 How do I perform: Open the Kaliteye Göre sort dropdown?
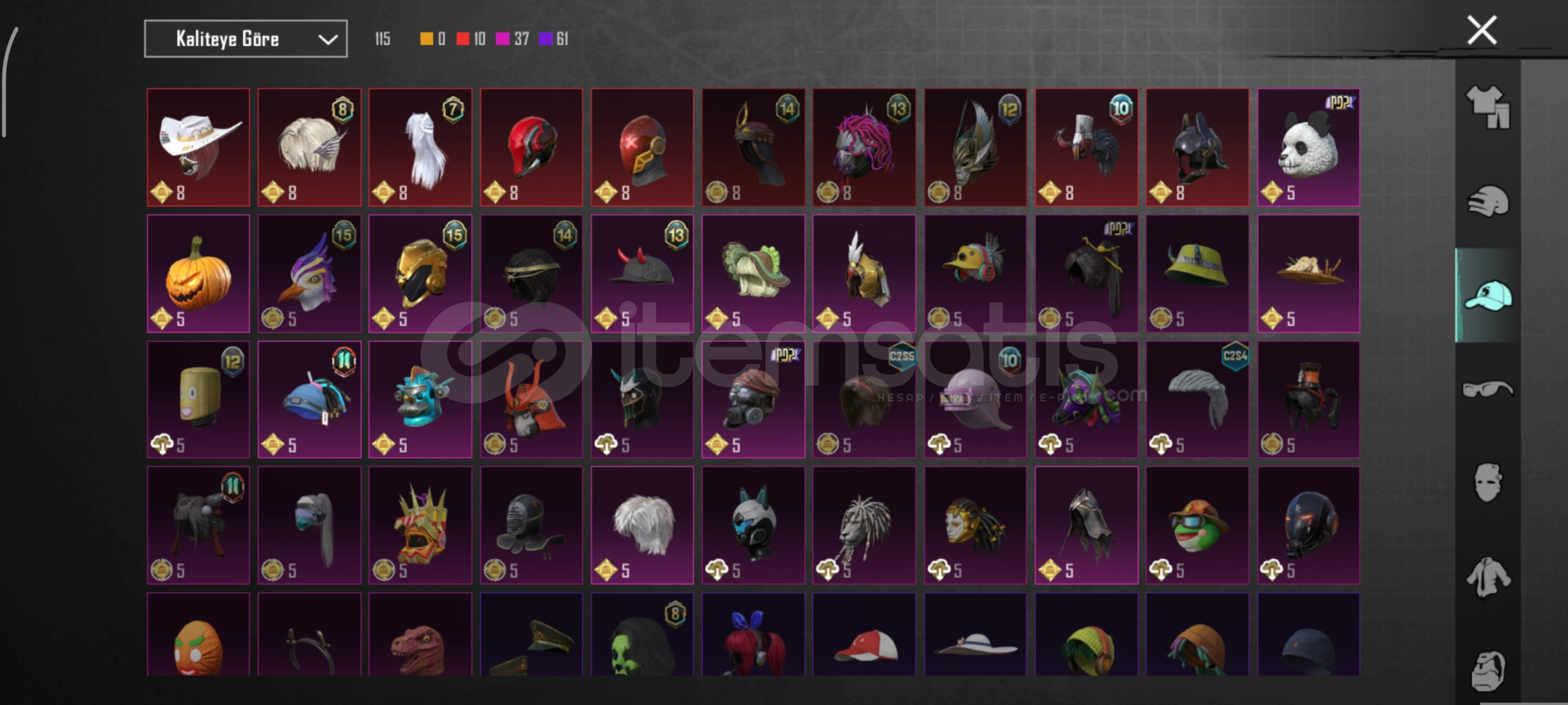[246, 39]
